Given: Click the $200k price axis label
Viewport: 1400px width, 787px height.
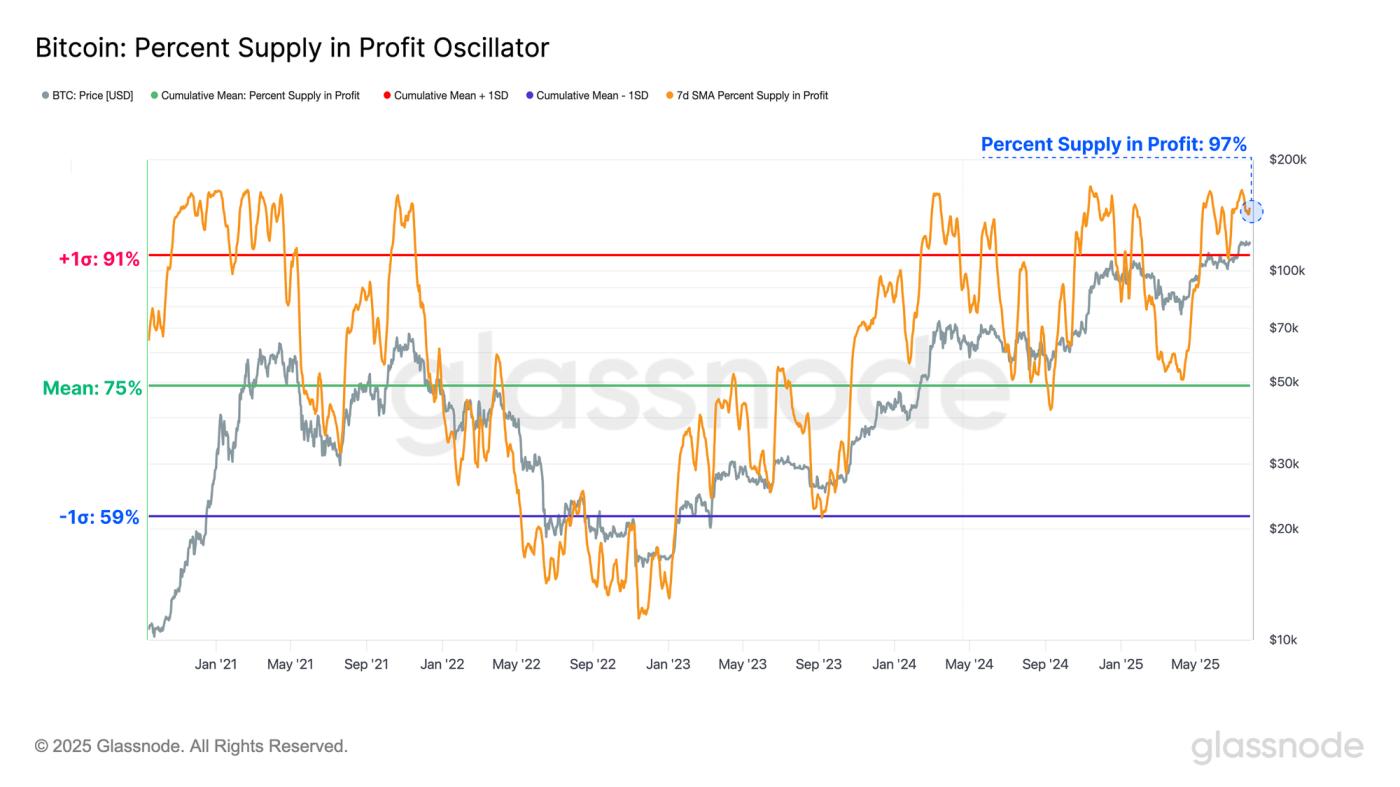Looking at the screenshot, I should click(1288, 159).
